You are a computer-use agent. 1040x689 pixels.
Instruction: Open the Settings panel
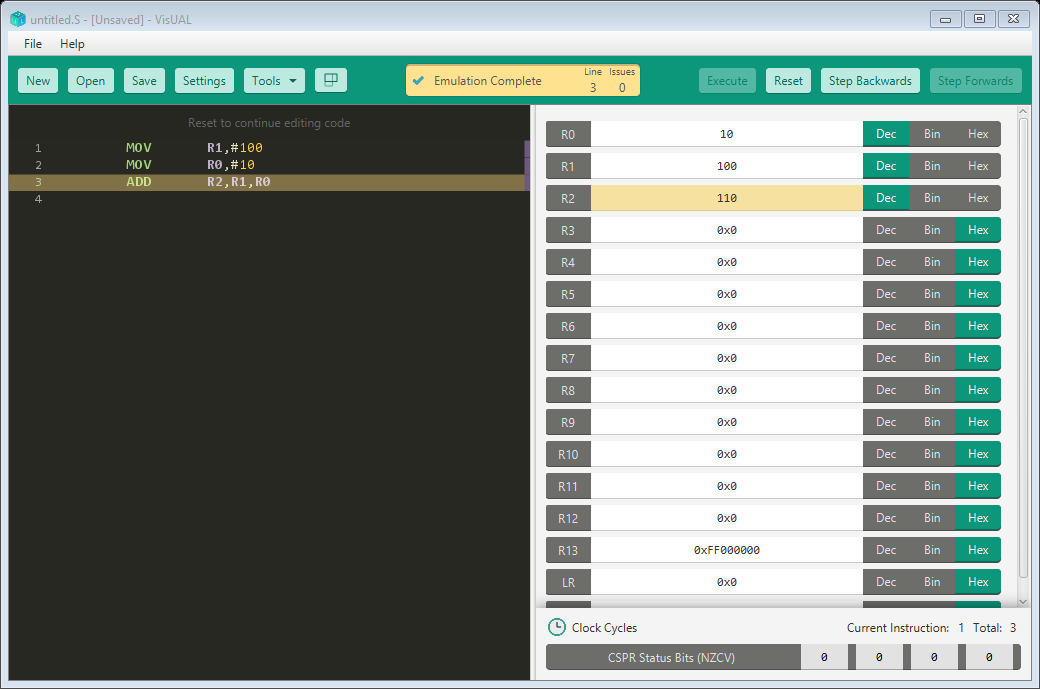[203, 79]
